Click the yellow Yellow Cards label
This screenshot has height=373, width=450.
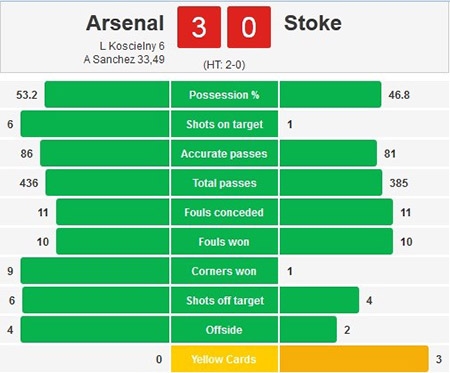[x=224, y=359]
